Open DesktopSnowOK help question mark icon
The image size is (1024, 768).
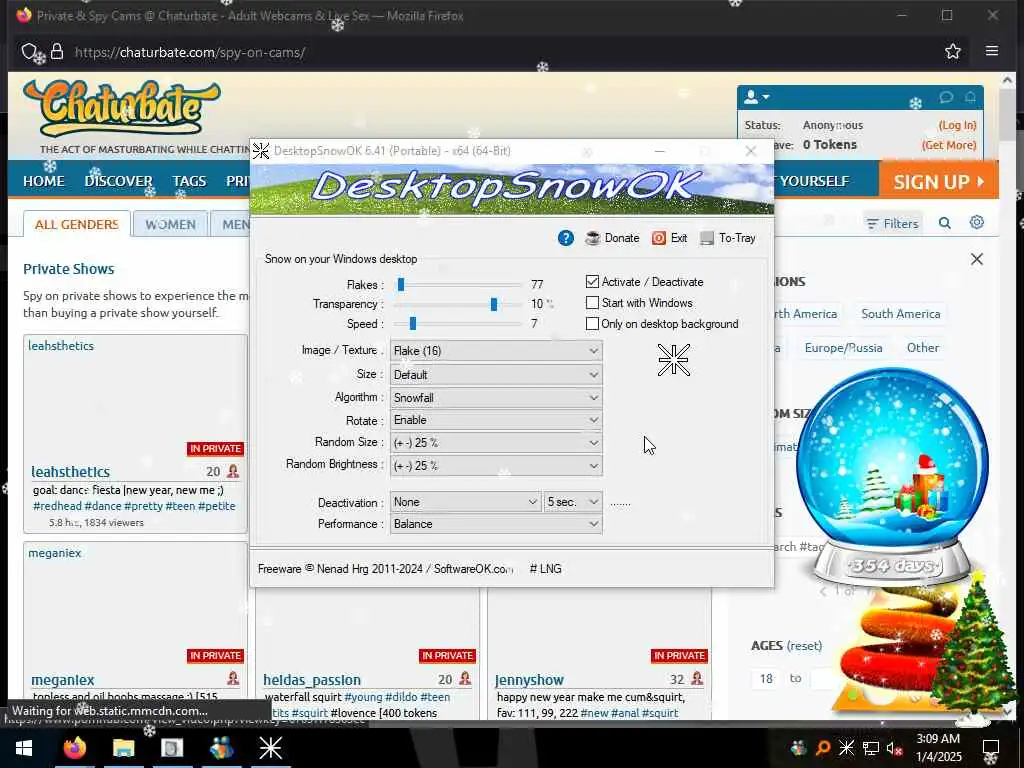tap(566, 238)
